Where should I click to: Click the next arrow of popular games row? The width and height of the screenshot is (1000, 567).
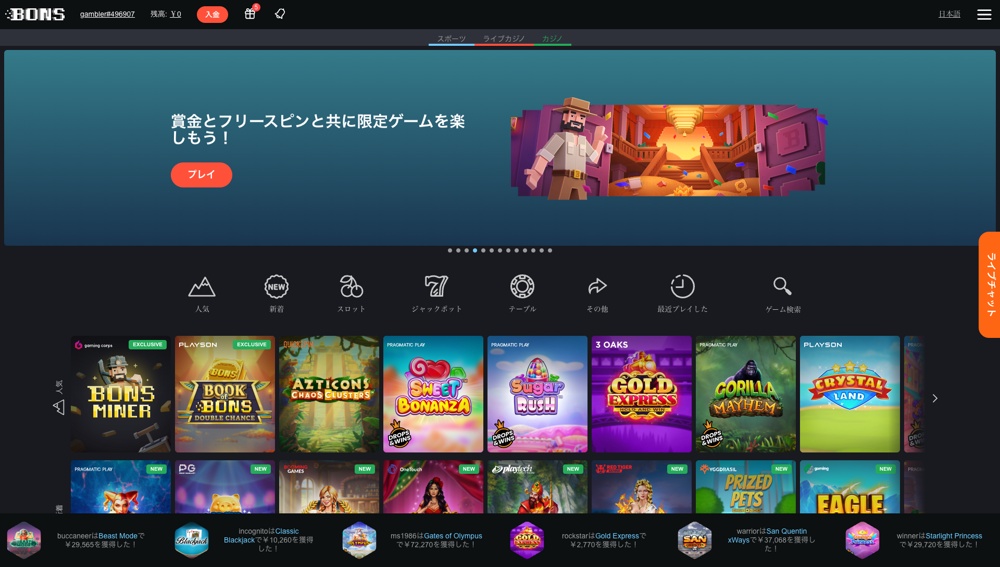(x=935, y=399)
